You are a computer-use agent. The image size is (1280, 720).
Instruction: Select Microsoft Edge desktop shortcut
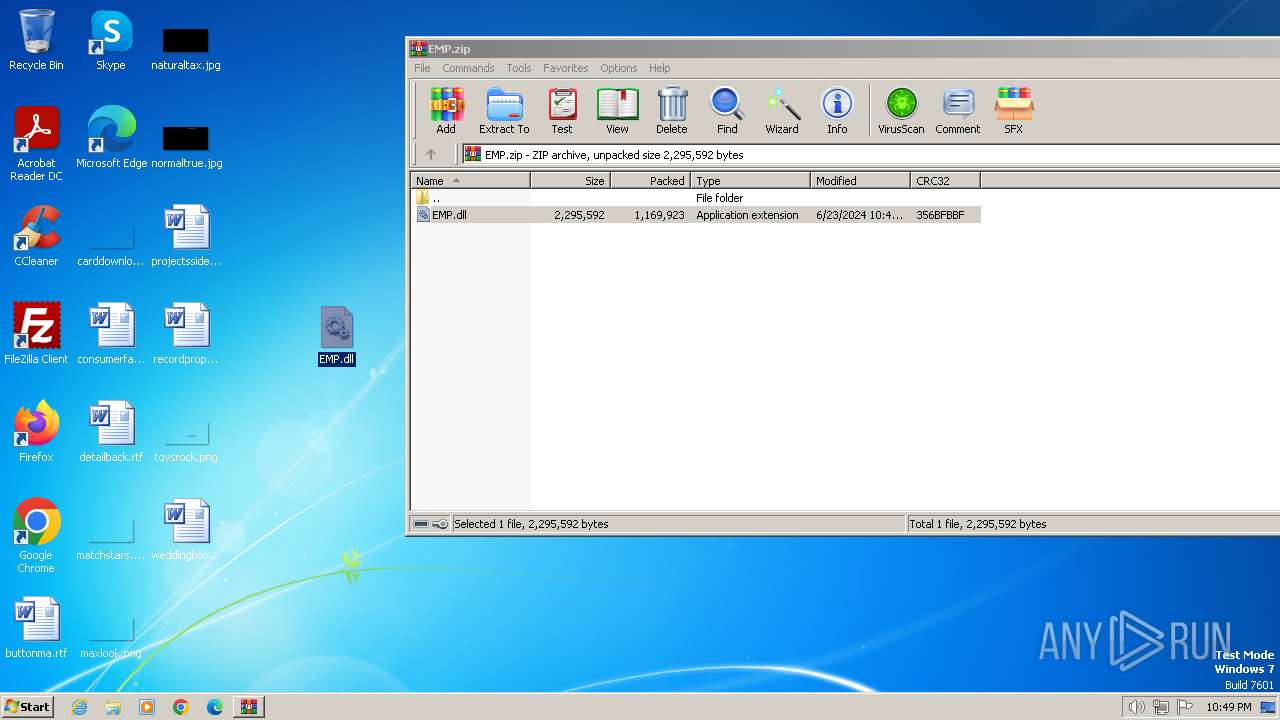click(111, 138)
